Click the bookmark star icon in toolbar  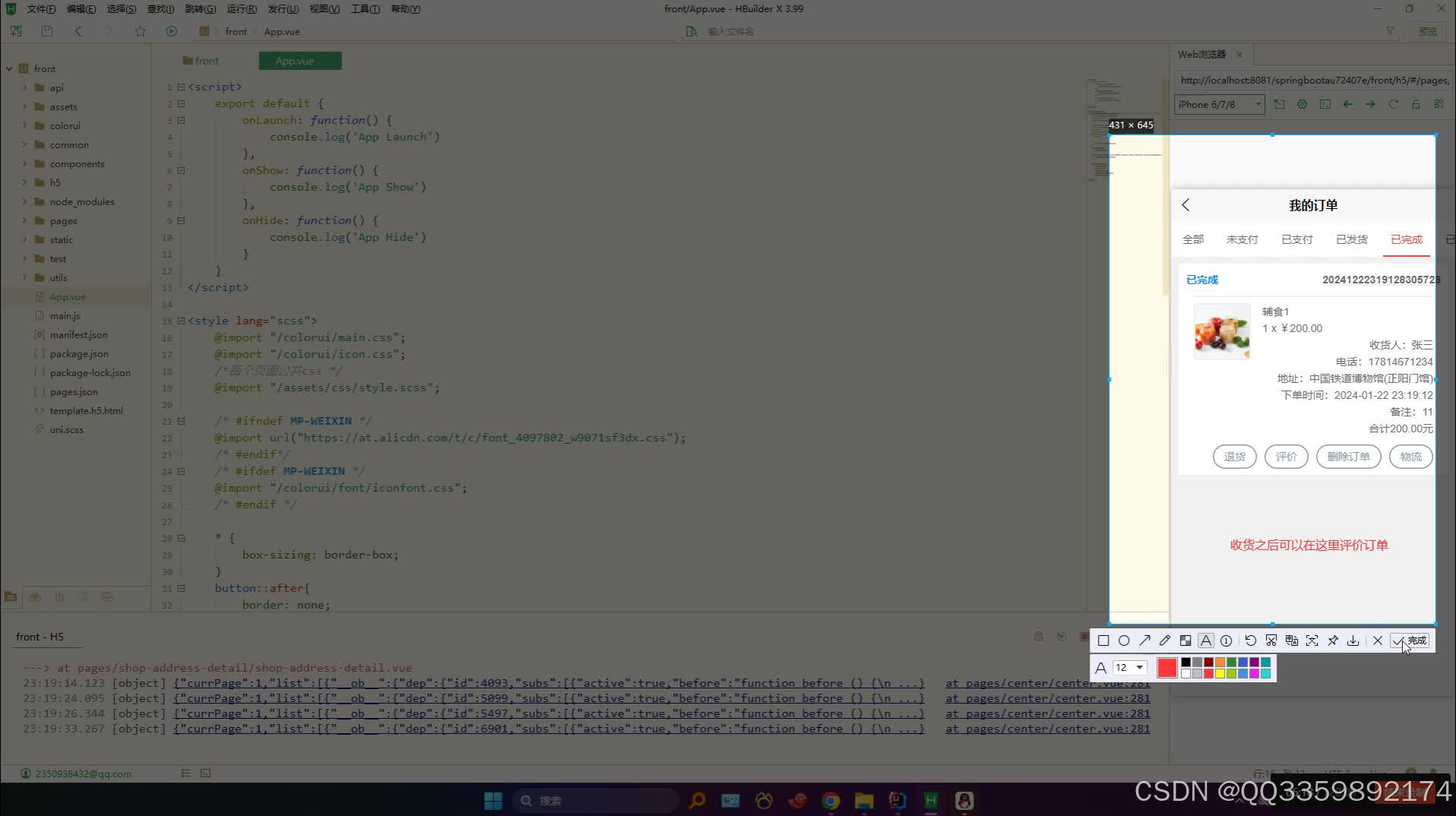(x=140, y=31)
